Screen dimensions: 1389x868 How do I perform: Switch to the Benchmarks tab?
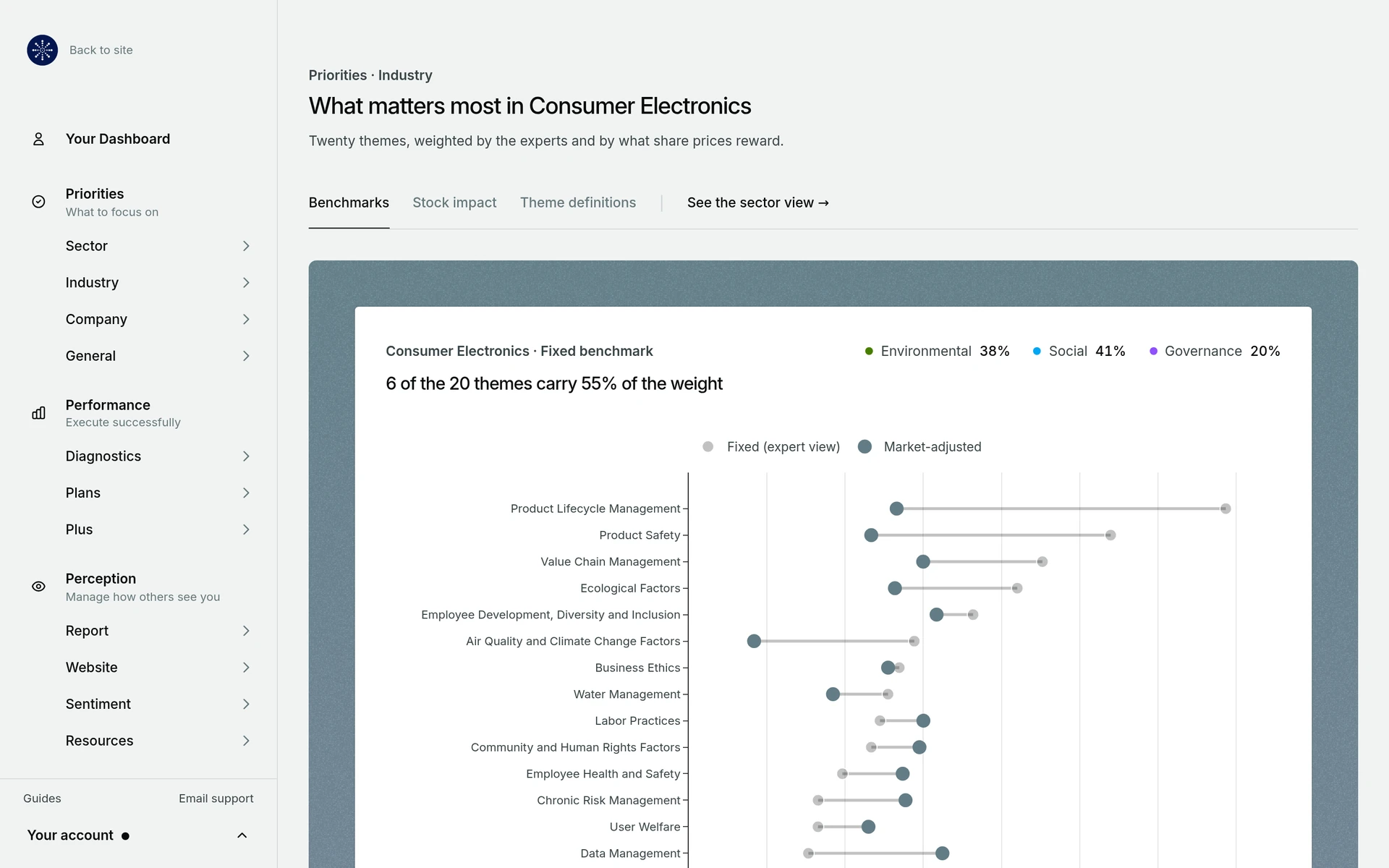point(349,203)
